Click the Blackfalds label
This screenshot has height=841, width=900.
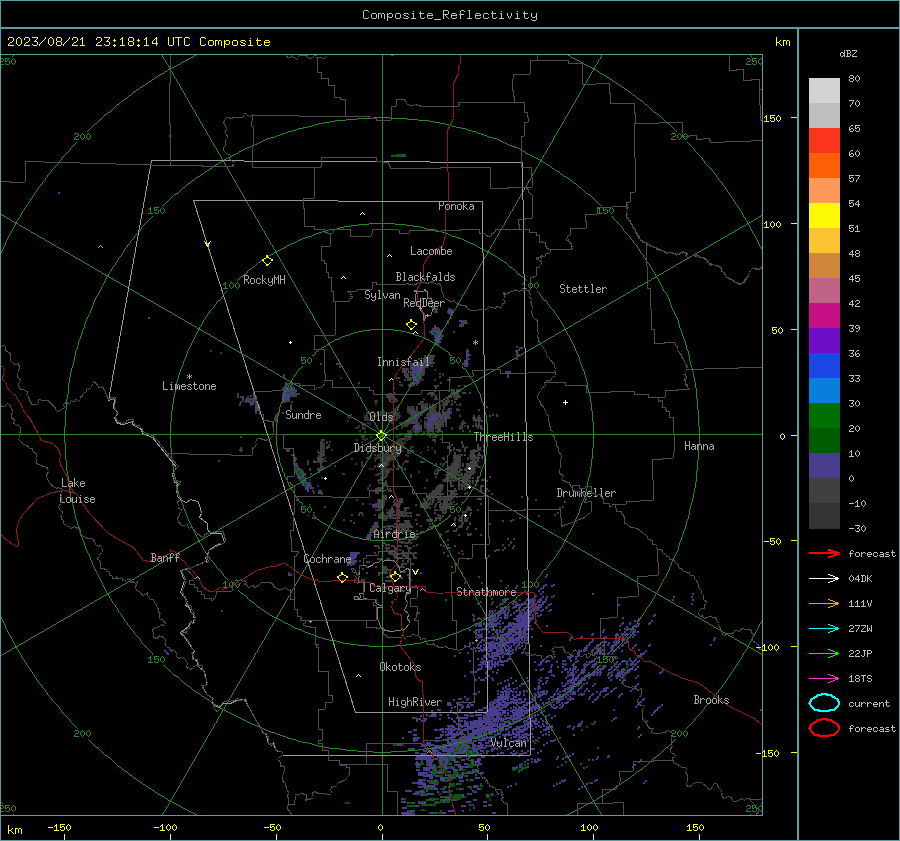click(x=425, y=277)
